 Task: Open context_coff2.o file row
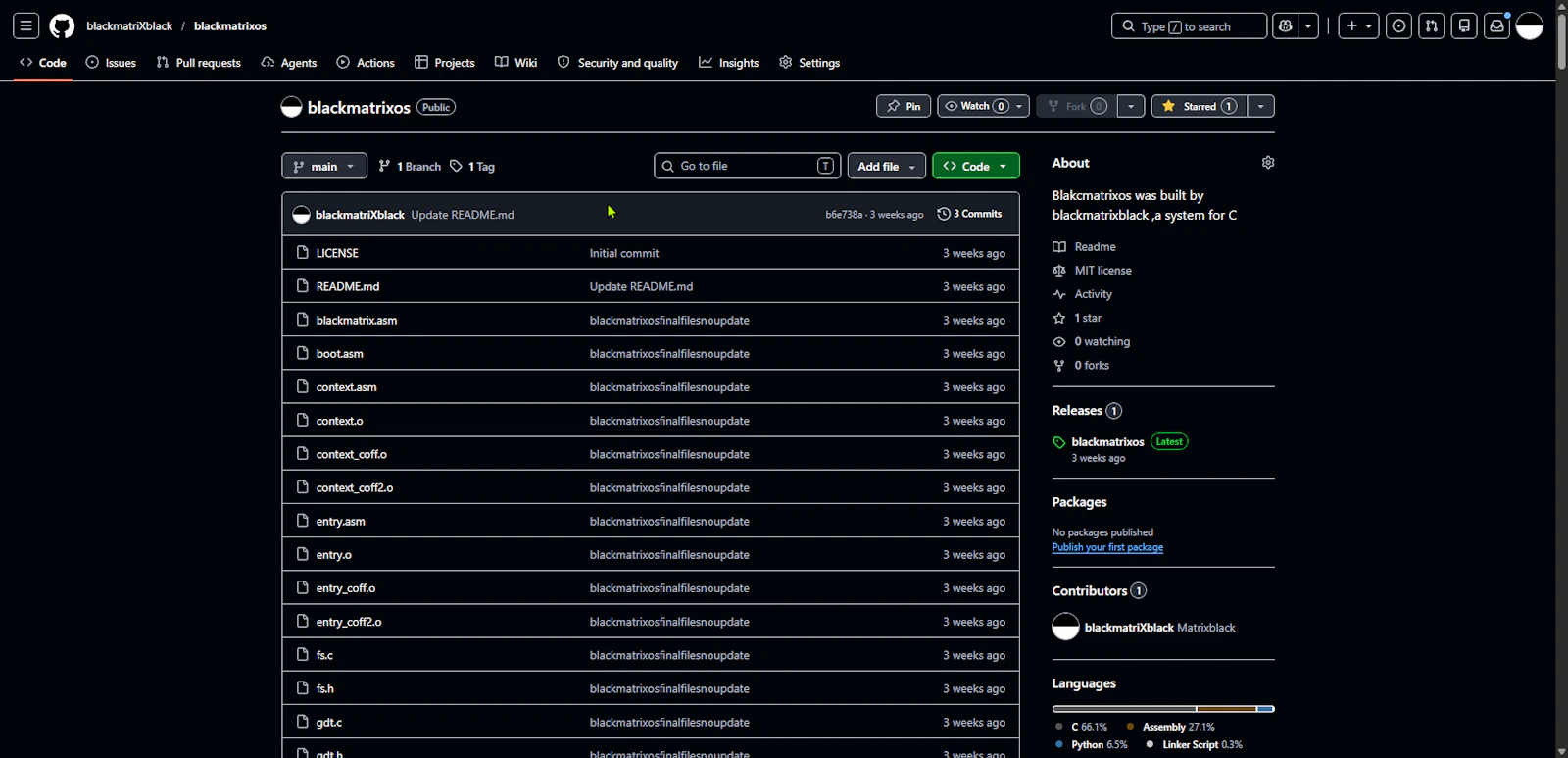click(651, 487)
